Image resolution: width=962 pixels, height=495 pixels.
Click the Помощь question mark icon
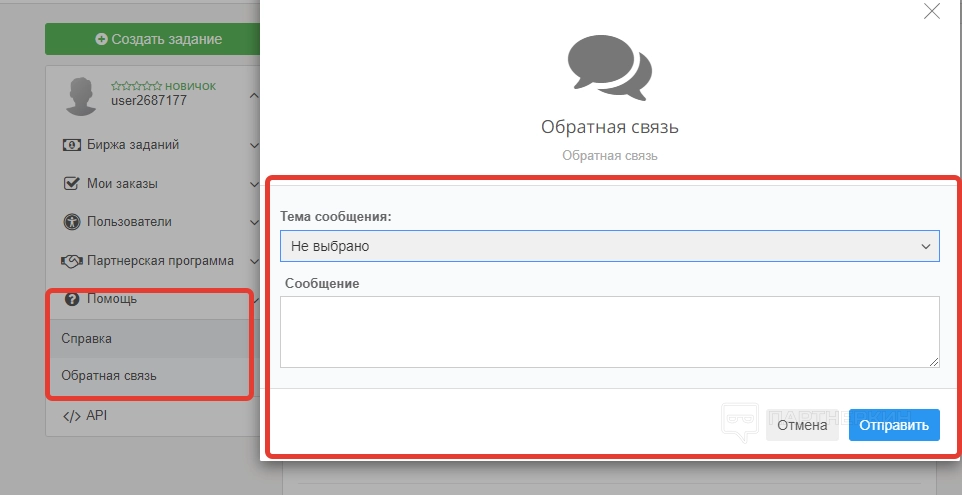point(72,299)
